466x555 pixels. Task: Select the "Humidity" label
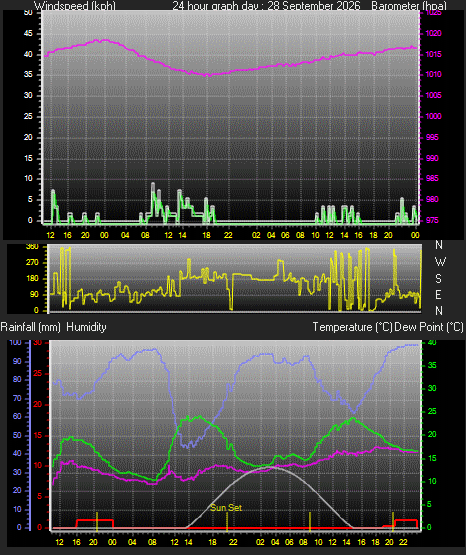point(86,327)
